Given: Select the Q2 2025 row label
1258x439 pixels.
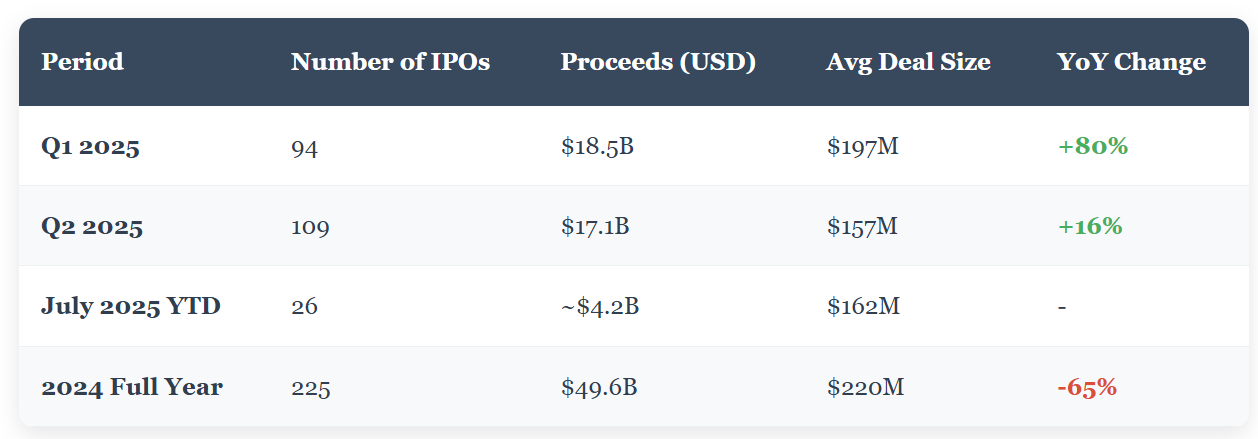Looking at the screenshot, I should coord(92,227).
